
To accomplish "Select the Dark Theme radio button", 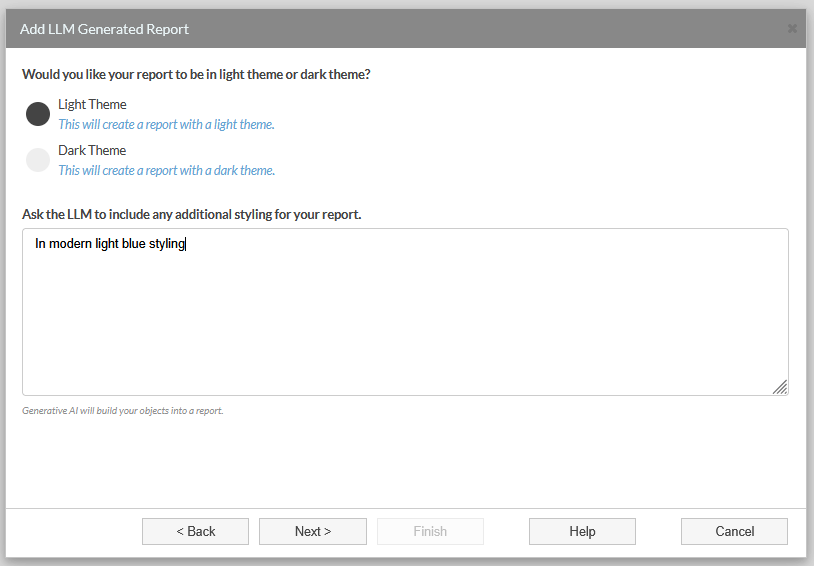I will [38, 160].
